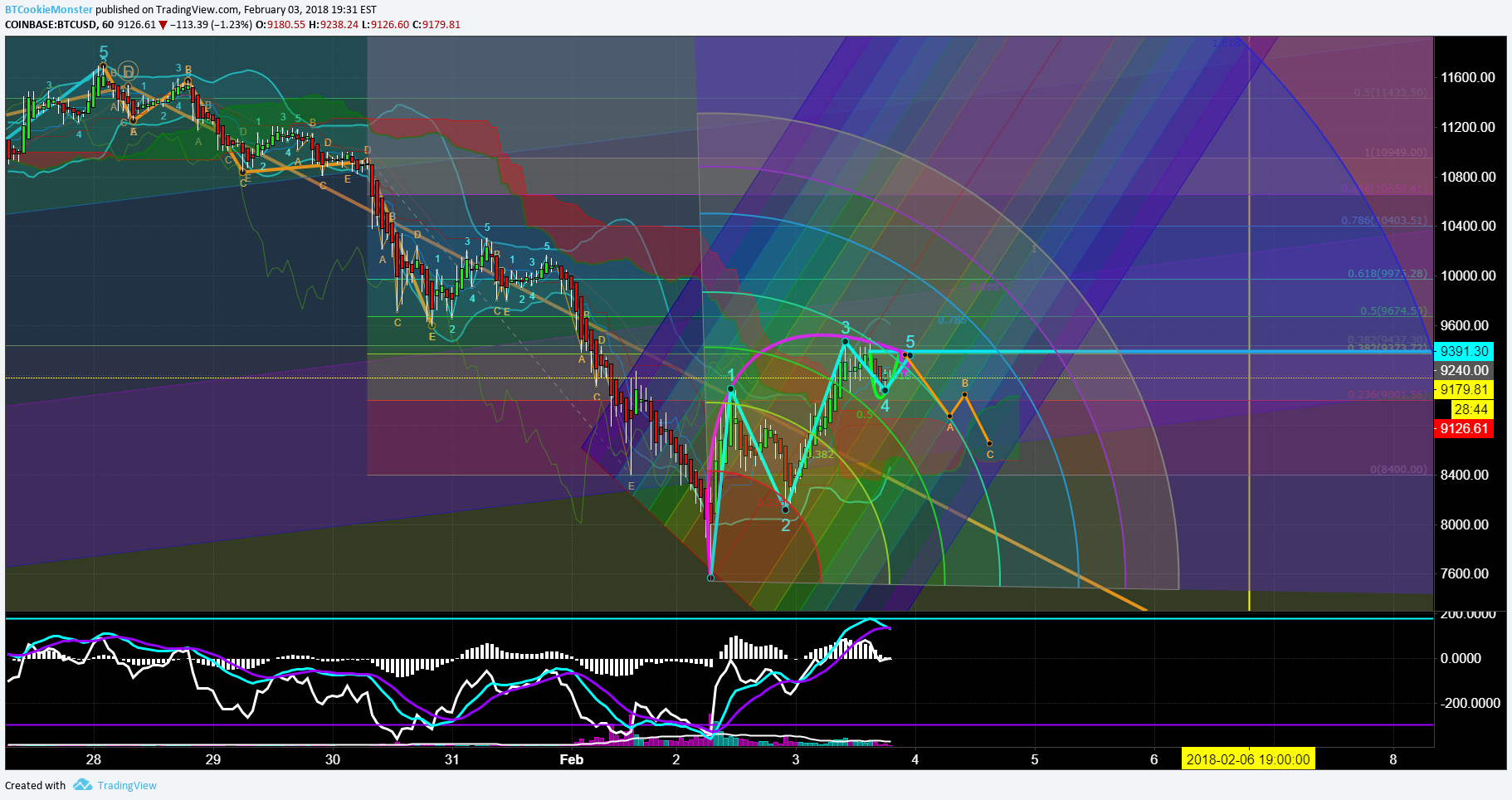Click the 28:44 bar countdown label
Viewport: 1512px width, 800px height.
tap(1471, 409)
